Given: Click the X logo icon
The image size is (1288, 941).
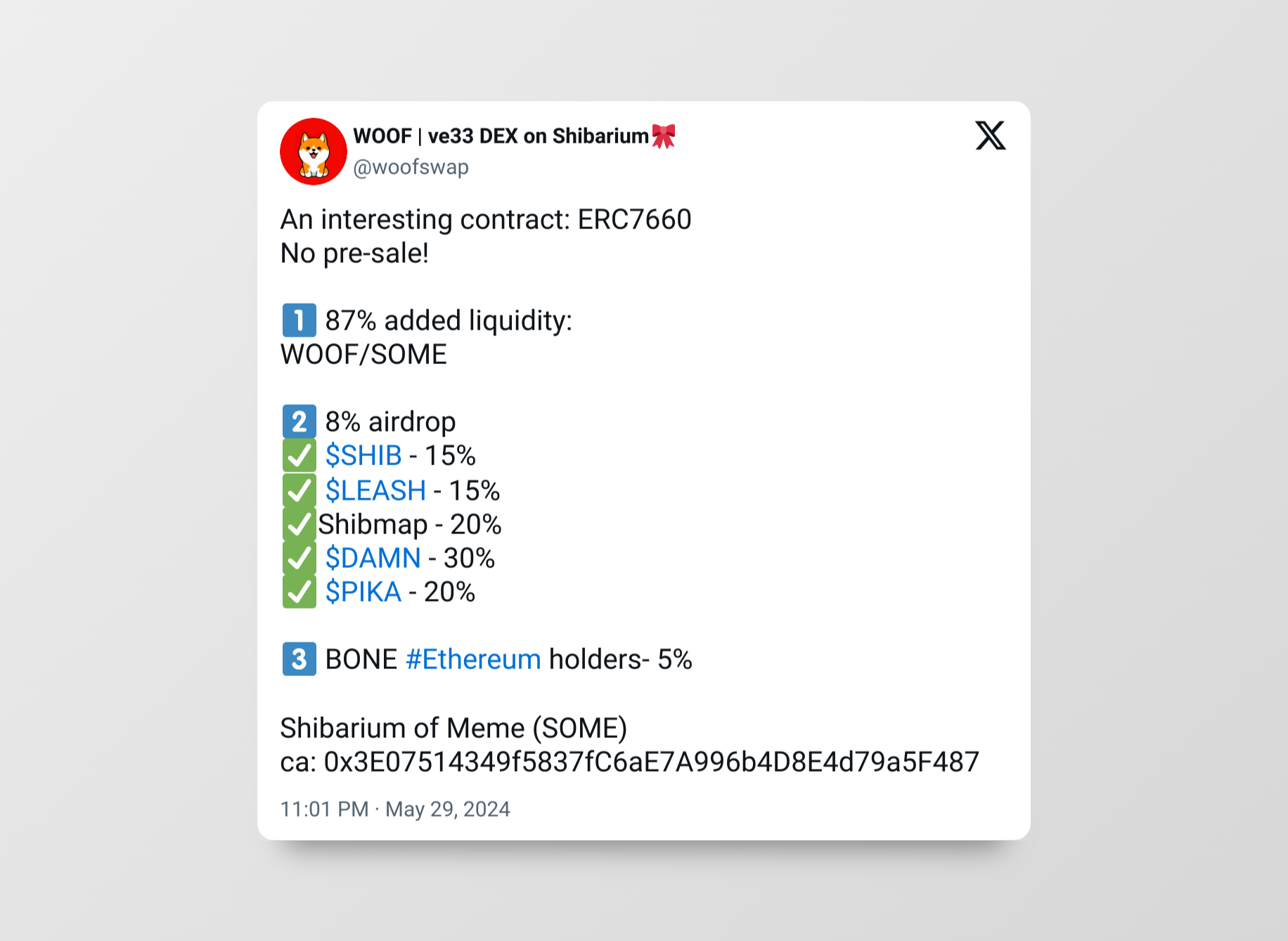Looking at the screenshot, I should [990, 136].
